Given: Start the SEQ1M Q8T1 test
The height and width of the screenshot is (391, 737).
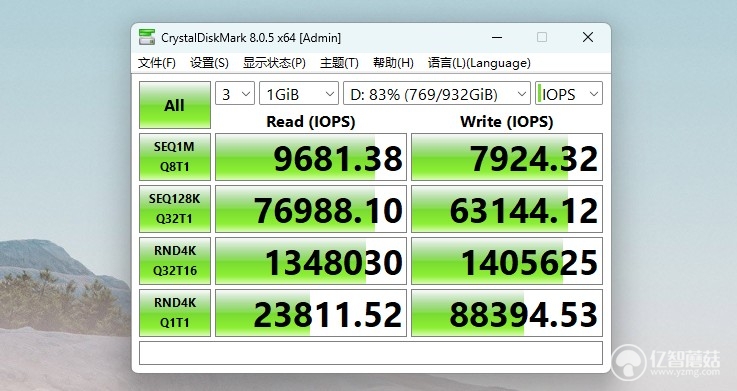Looking at the screenshot, I should [175, 157].
